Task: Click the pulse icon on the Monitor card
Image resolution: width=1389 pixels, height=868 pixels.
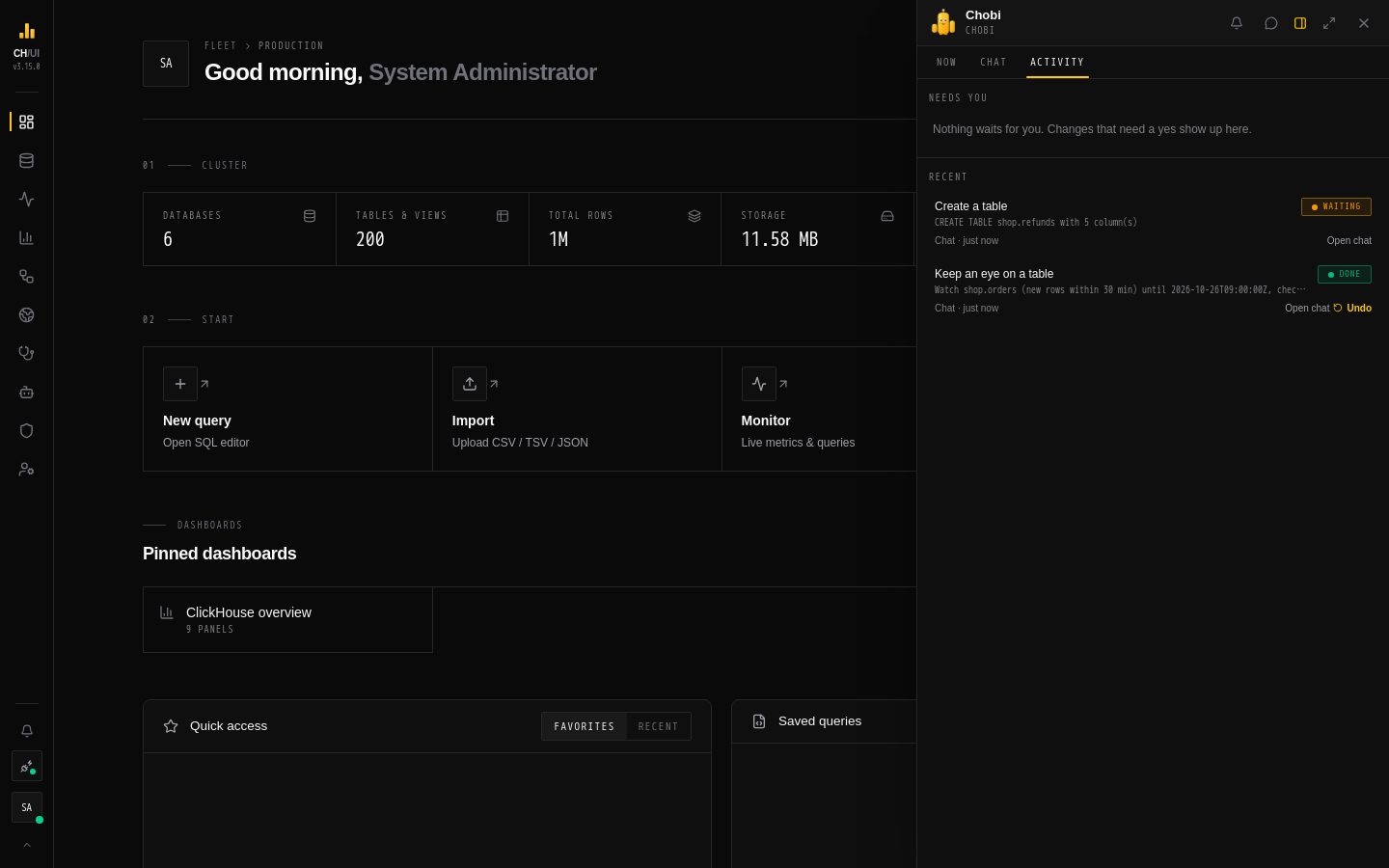Action: tap(759, 384)
